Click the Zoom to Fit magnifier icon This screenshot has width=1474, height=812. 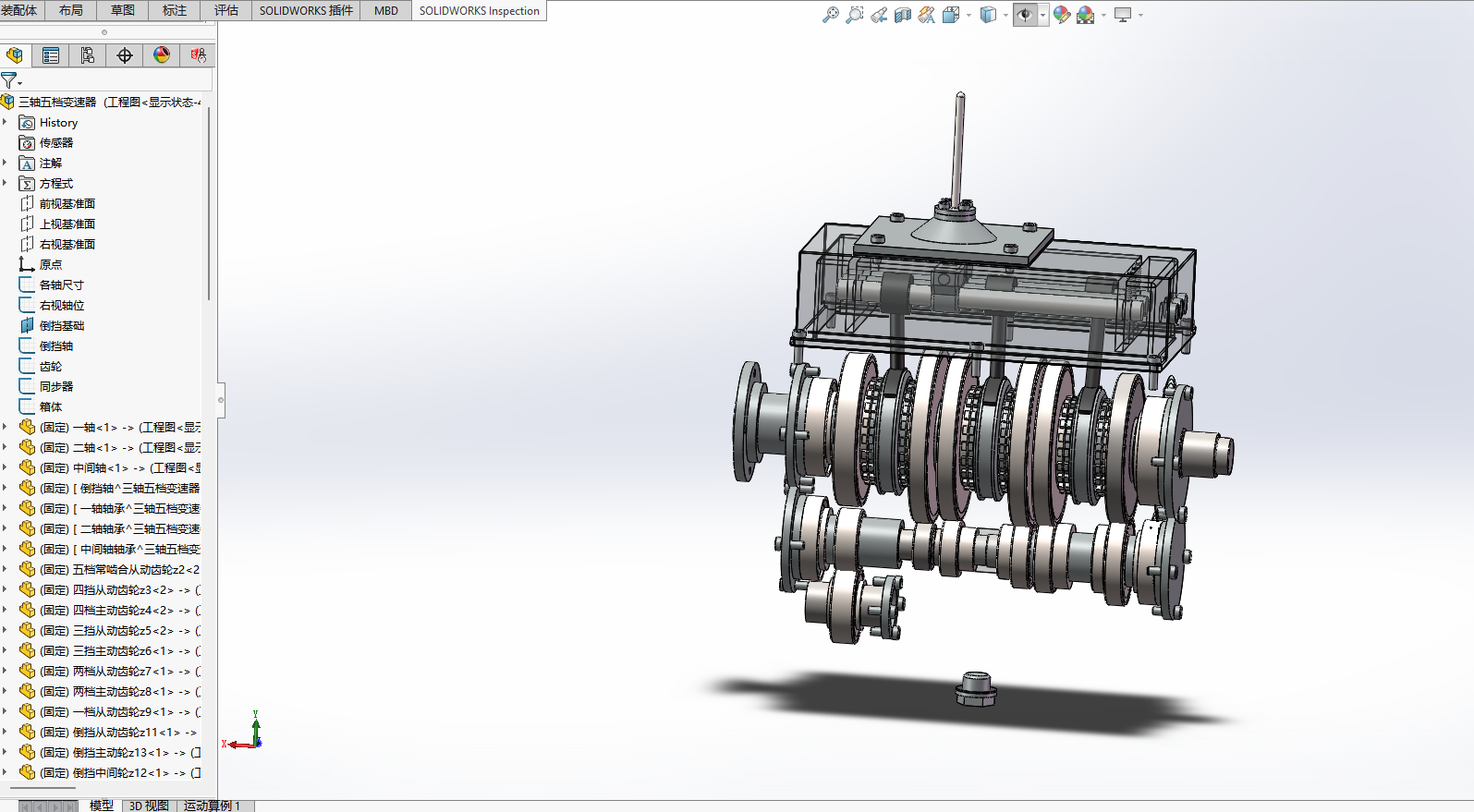point(830,15)
